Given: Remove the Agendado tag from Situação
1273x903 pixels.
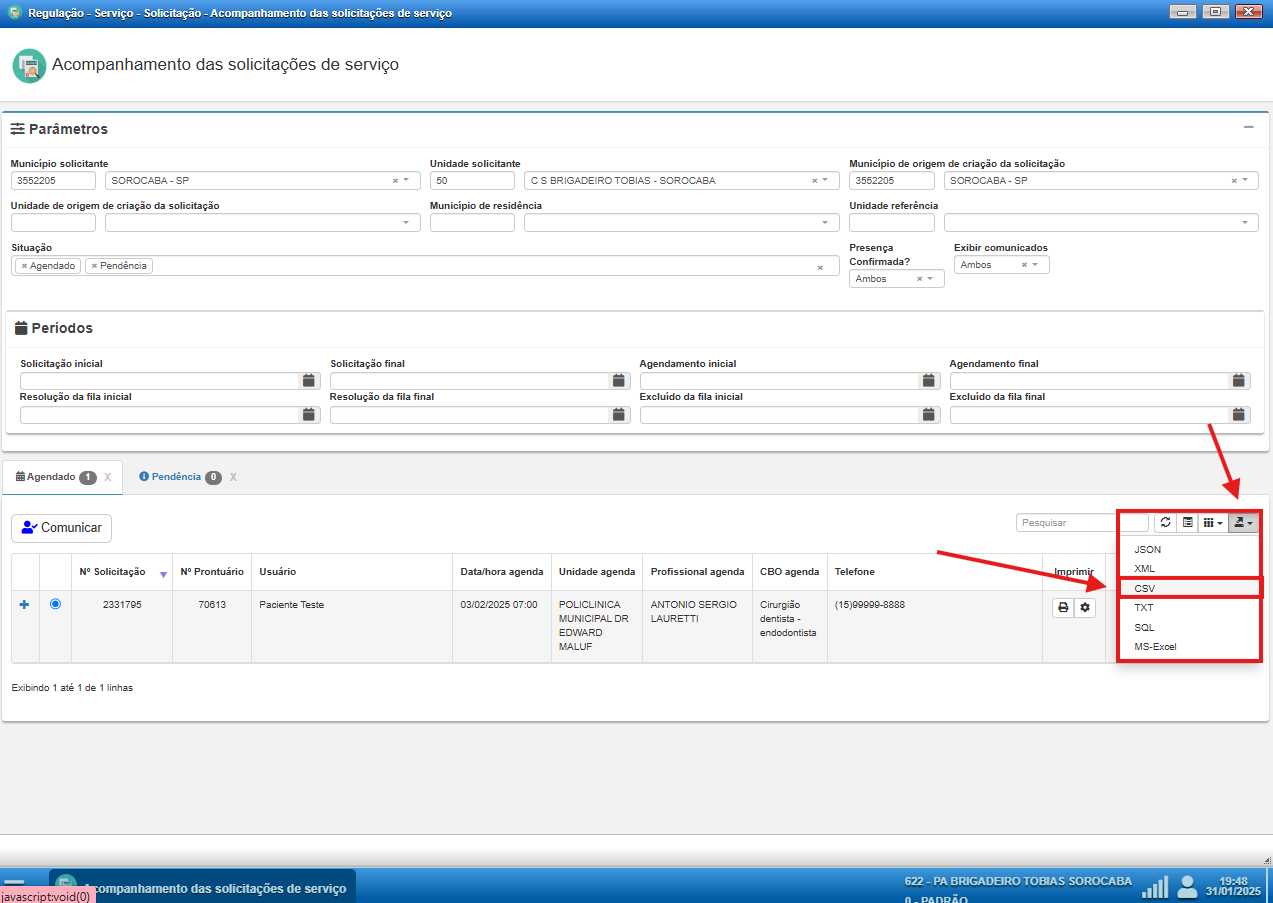Looking at the screenshot, I should pos(24,266).
